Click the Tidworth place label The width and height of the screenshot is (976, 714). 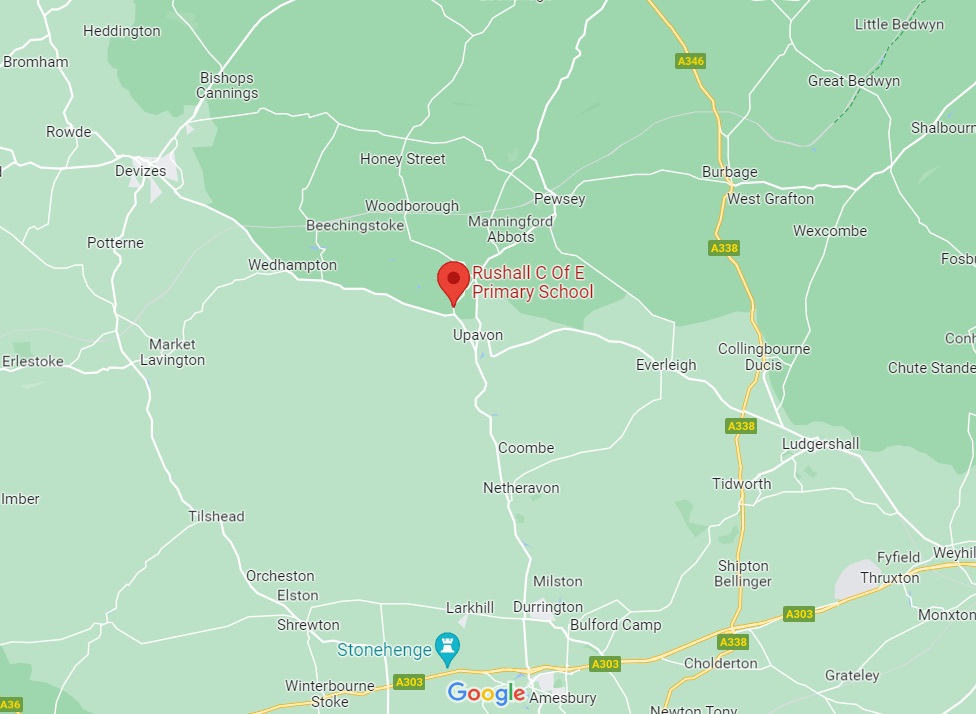click(741, 484)
